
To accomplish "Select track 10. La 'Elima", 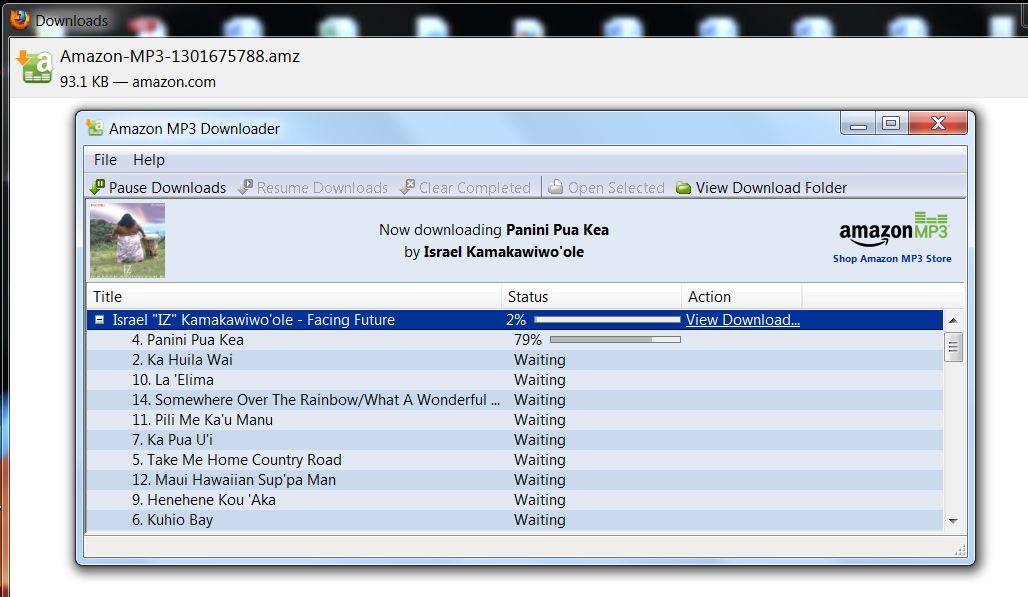I will [515, 380].
